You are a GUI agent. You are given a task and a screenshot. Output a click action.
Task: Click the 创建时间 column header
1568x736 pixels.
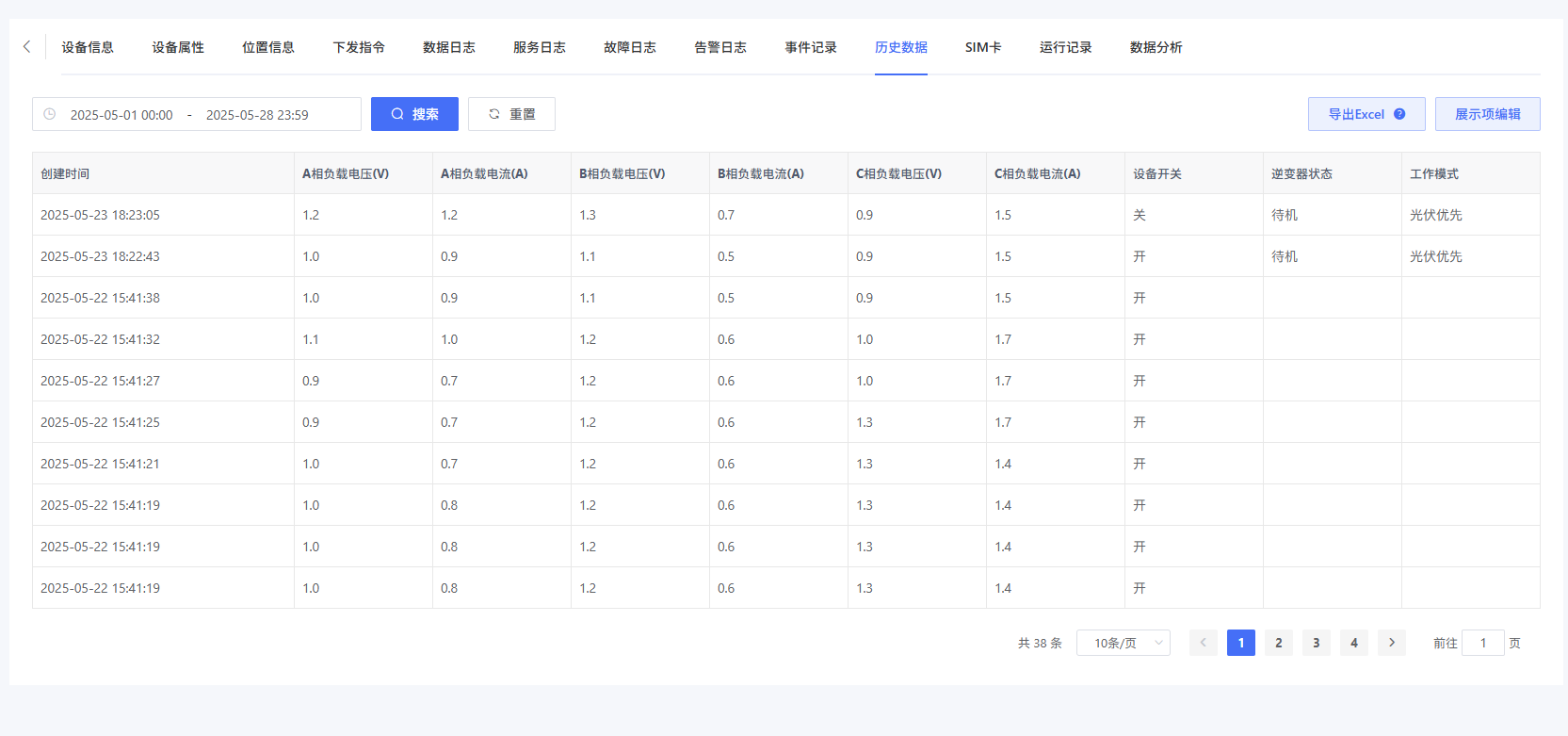click(66, 173)
